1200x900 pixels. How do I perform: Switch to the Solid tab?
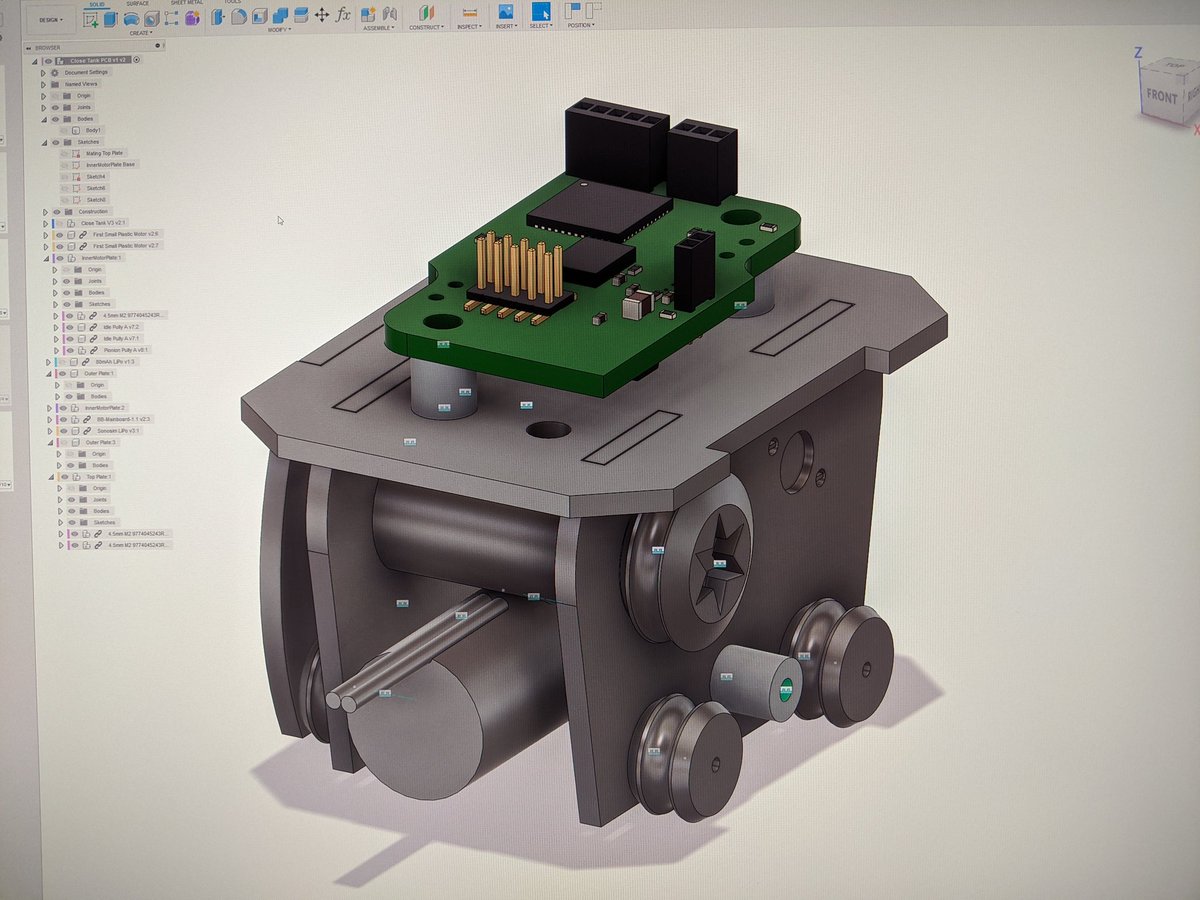click(97, 4)
